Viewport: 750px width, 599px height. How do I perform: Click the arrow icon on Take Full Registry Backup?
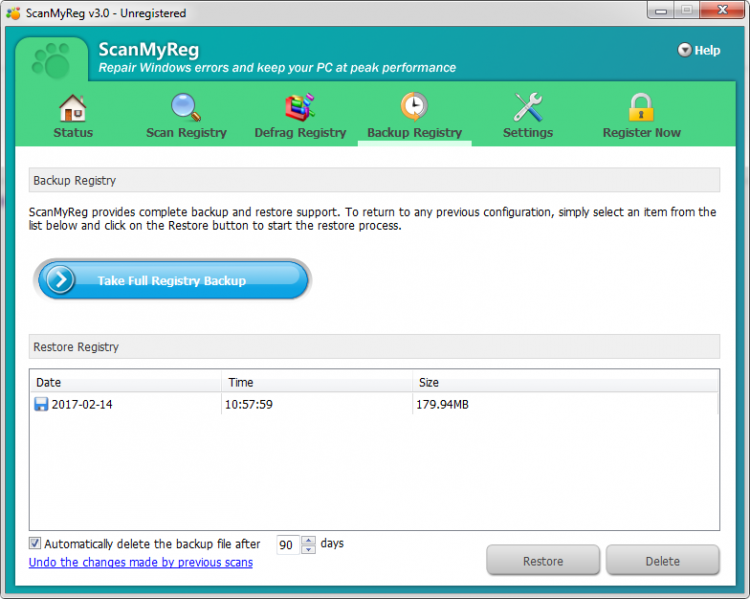click(x=60, y=280)
